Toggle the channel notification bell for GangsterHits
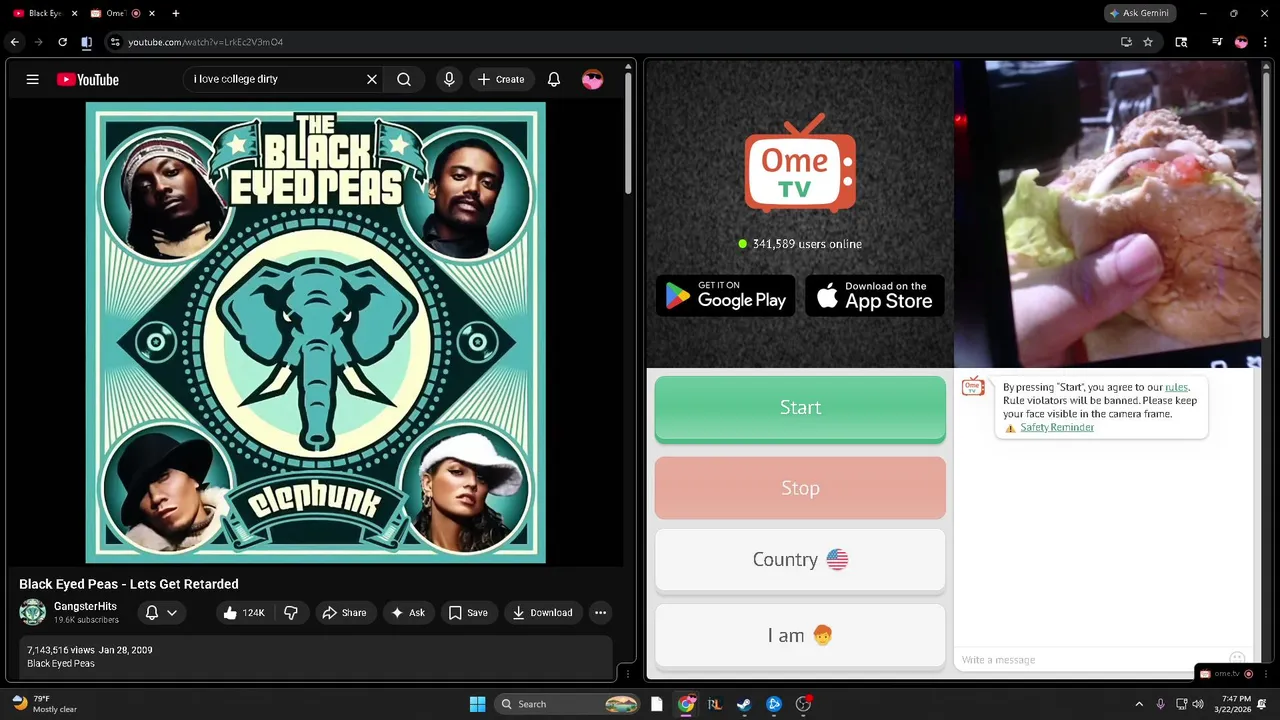Viewport: 1280px width, 720px height. point(152,612)
